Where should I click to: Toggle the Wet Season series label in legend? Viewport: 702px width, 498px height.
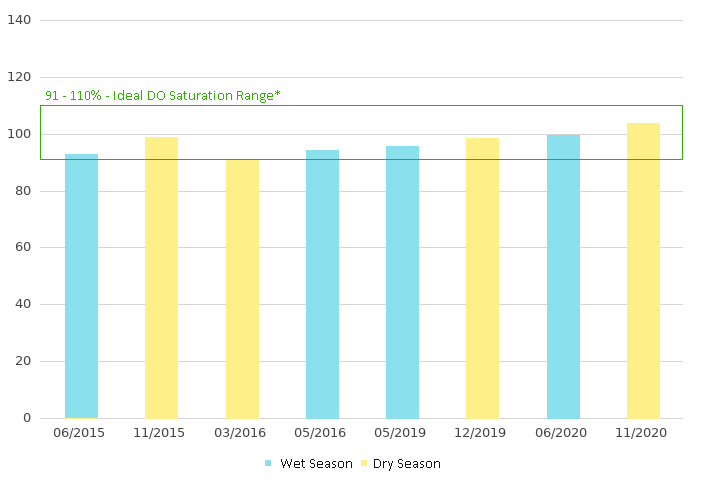(316, 464)
